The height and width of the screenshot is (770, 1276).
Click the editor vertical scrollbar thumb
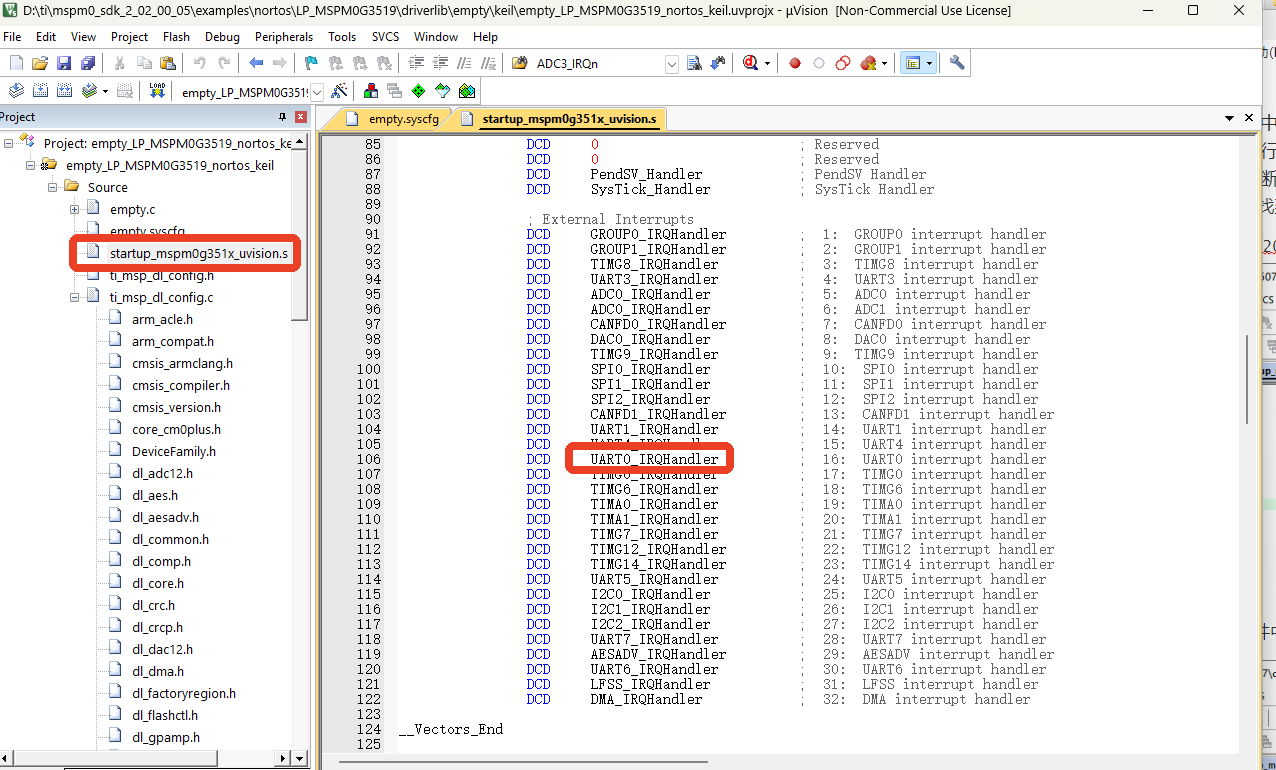pyautogui.click(x=1249, y=380)
